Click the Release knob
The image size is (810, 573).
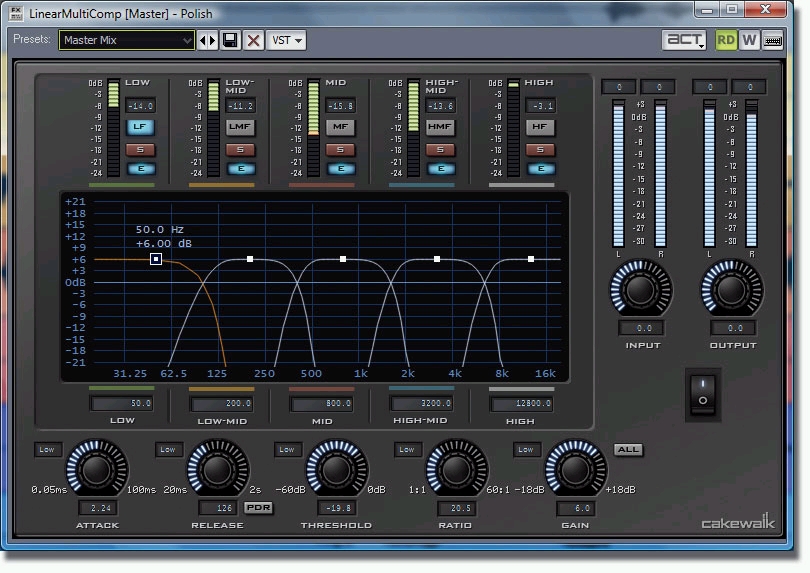[217, 469]
